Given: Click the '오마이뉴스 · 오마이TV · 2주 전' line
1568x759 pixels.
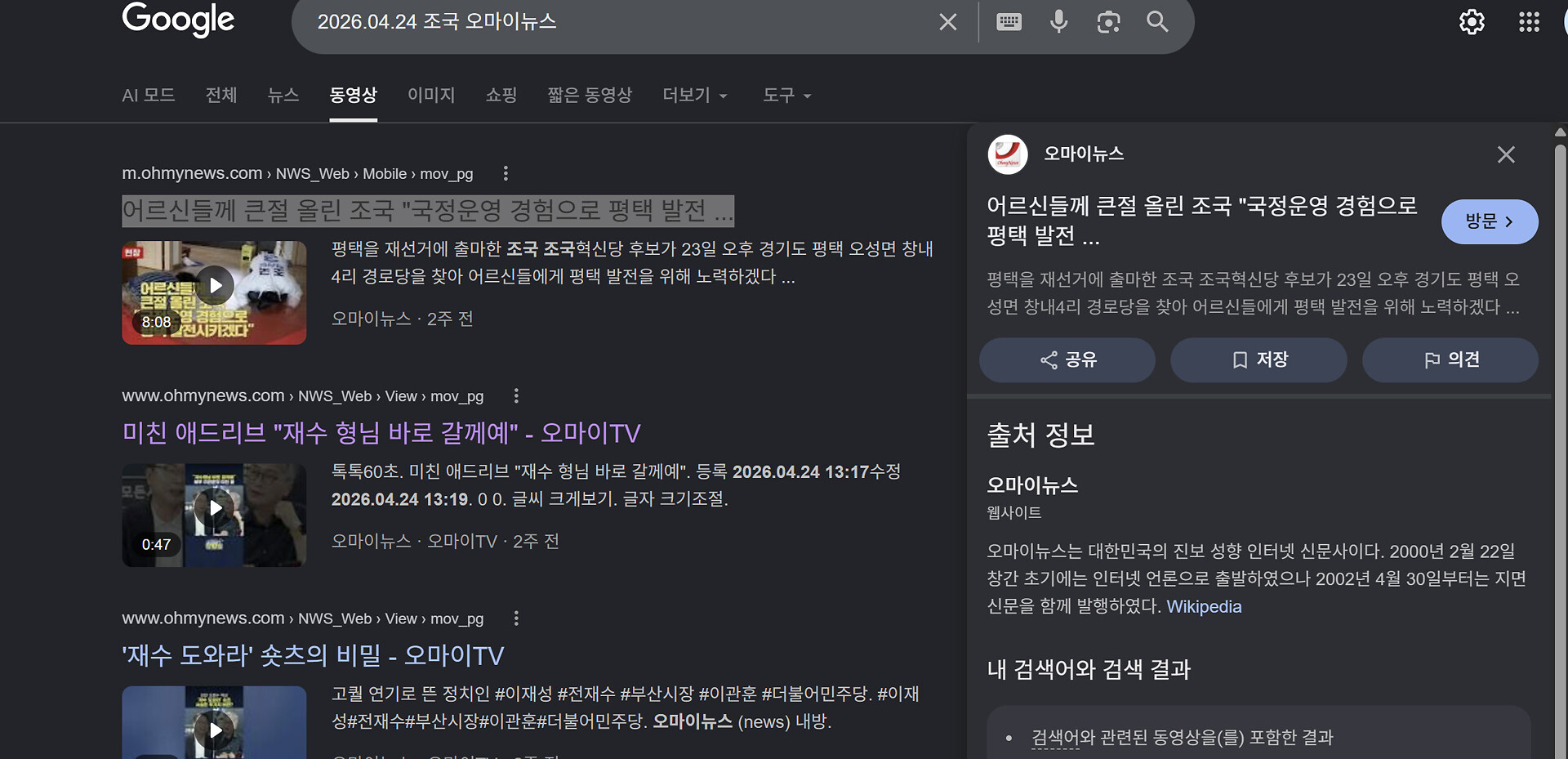Looking at the screenshot, I should (x=445, y=541).
